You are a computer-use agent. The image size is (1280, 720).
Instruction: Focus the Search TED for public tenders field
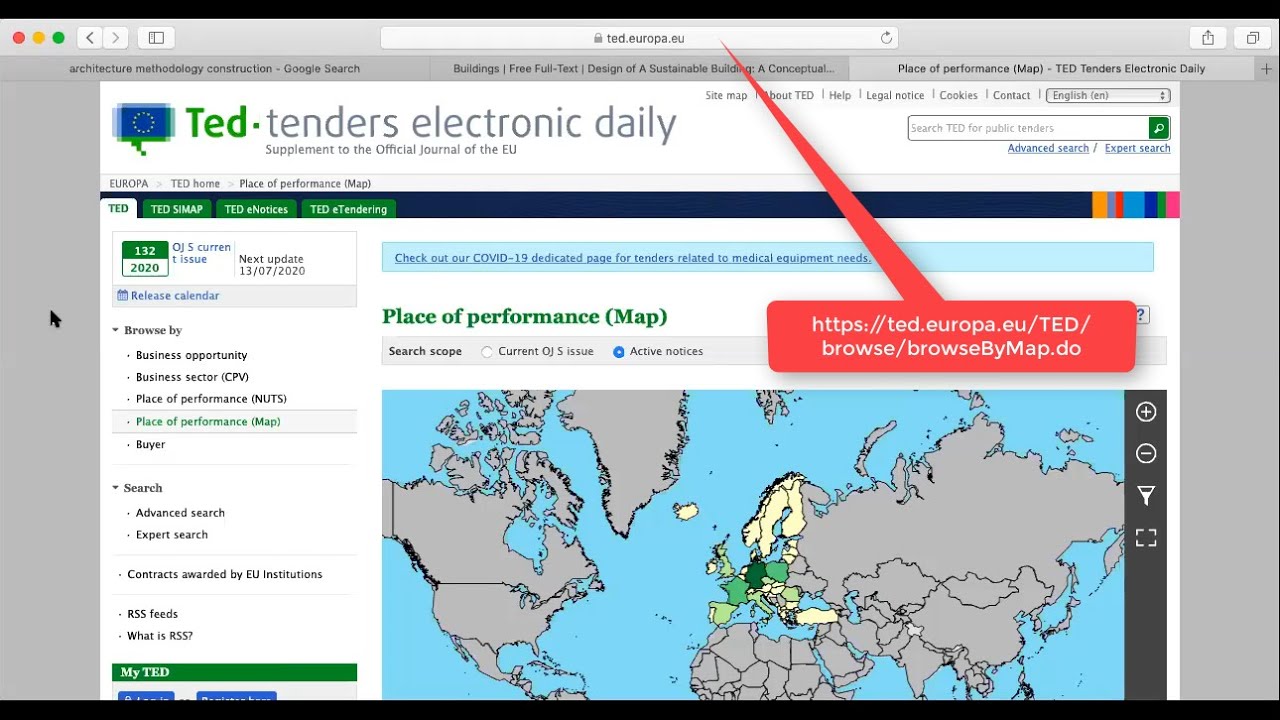(1028, 128)
